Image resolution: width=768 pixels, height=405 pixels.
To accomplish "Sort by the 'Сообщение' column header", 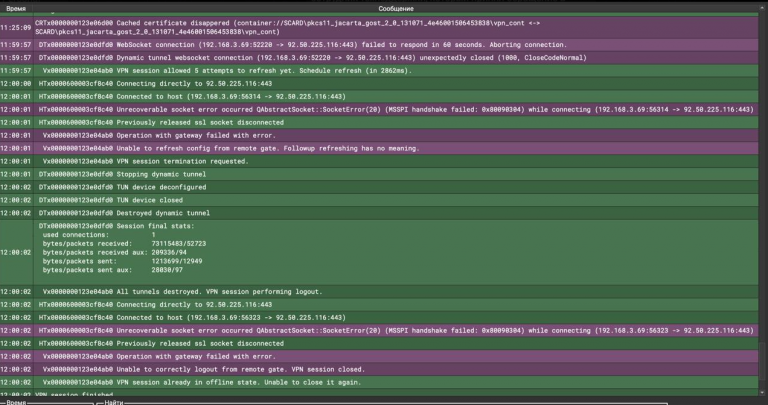I will click(396, 8).
